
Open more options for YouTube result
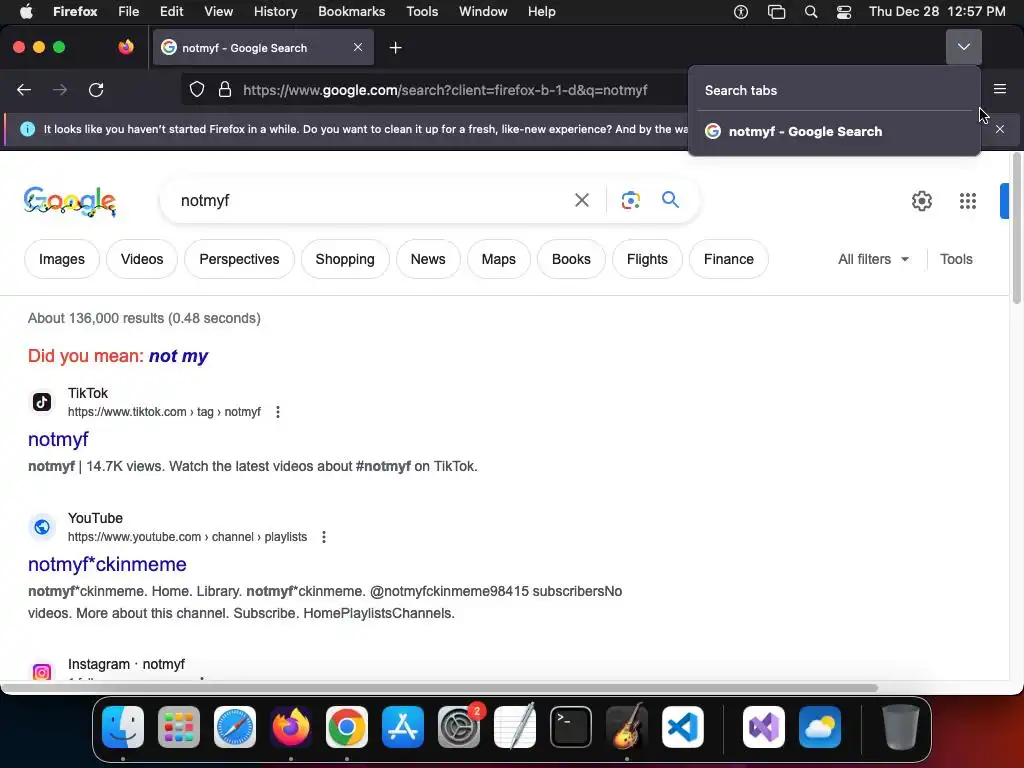click(323, 537)
